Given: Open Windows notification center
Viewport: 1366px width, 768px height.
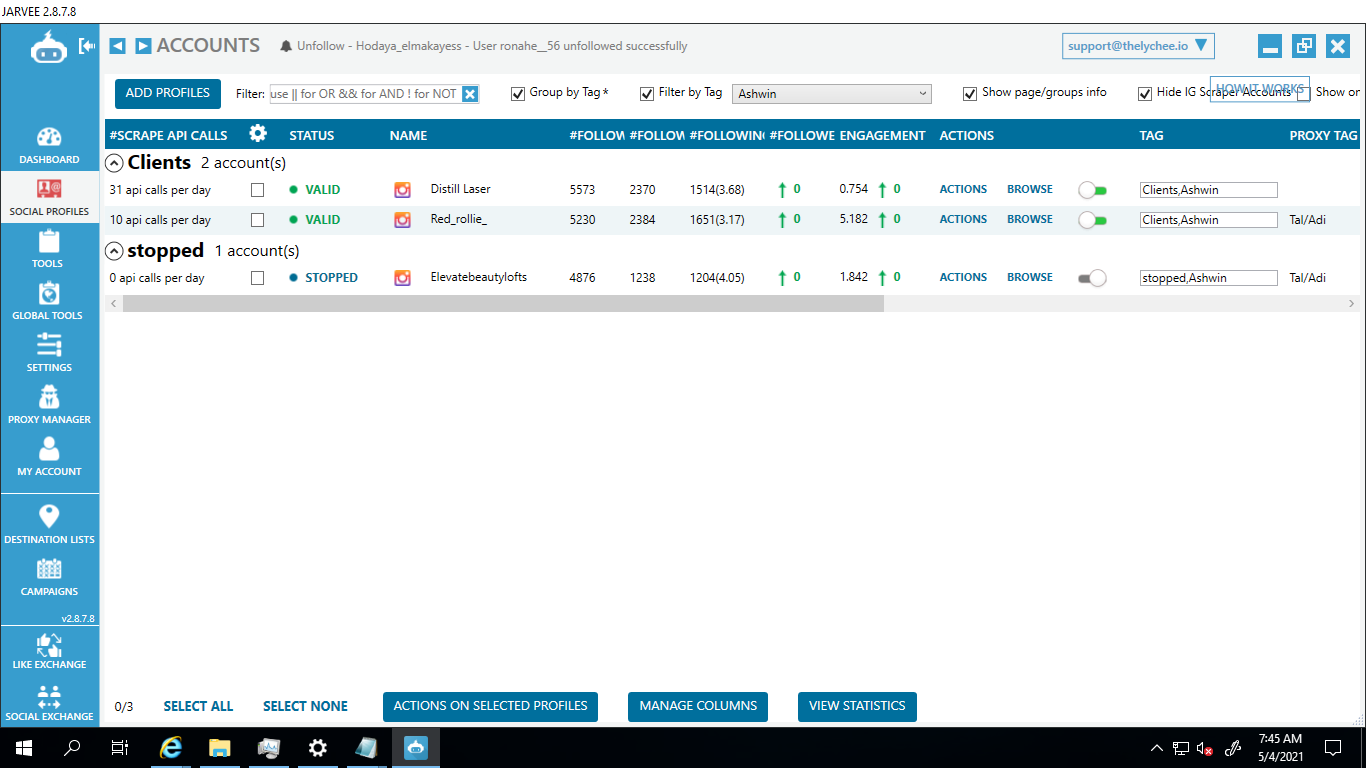Looking at the screenshot, I should [x=1333, y=747].
